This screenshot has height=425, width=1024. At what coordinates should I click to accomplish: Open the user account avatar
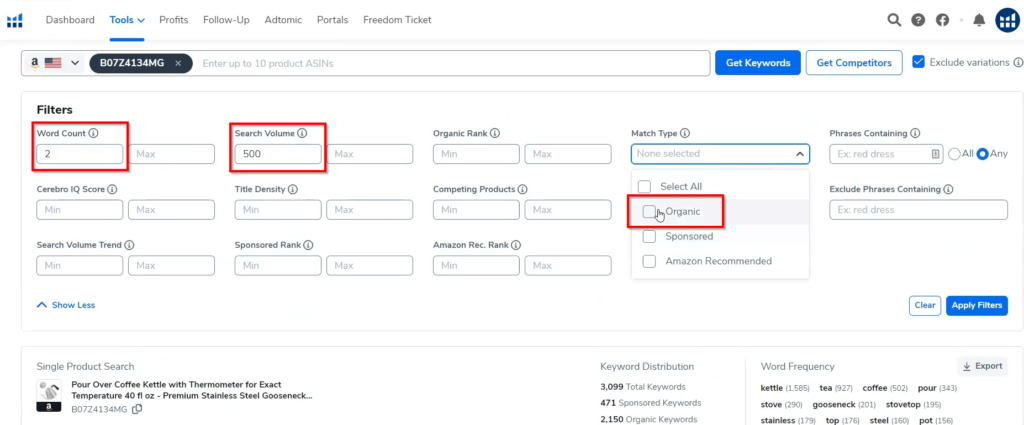click(1008, 20)
